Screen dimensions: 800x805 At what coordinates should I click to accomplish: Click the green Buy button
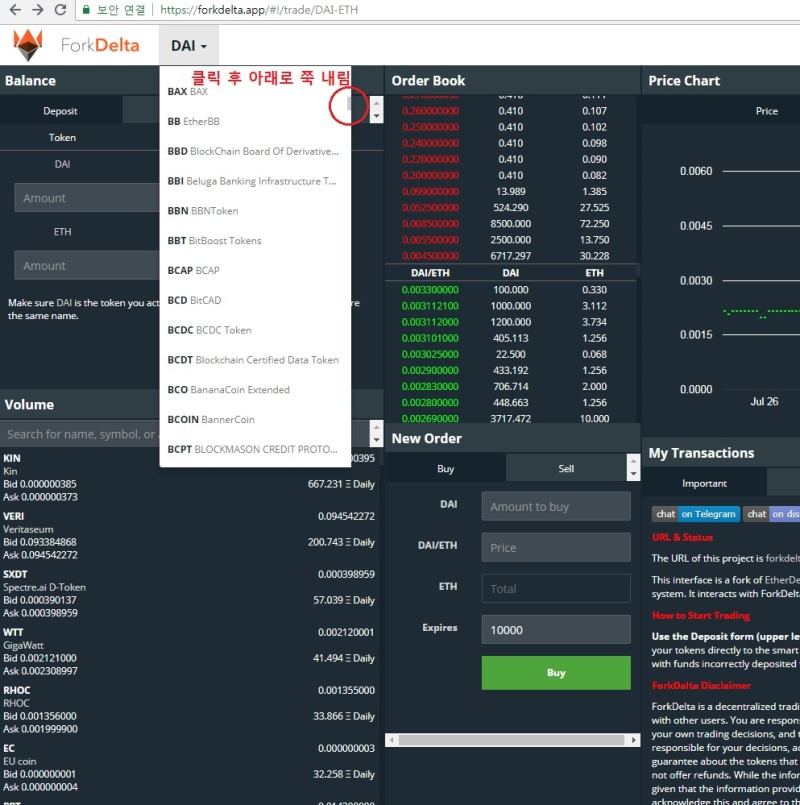(556, 673)
